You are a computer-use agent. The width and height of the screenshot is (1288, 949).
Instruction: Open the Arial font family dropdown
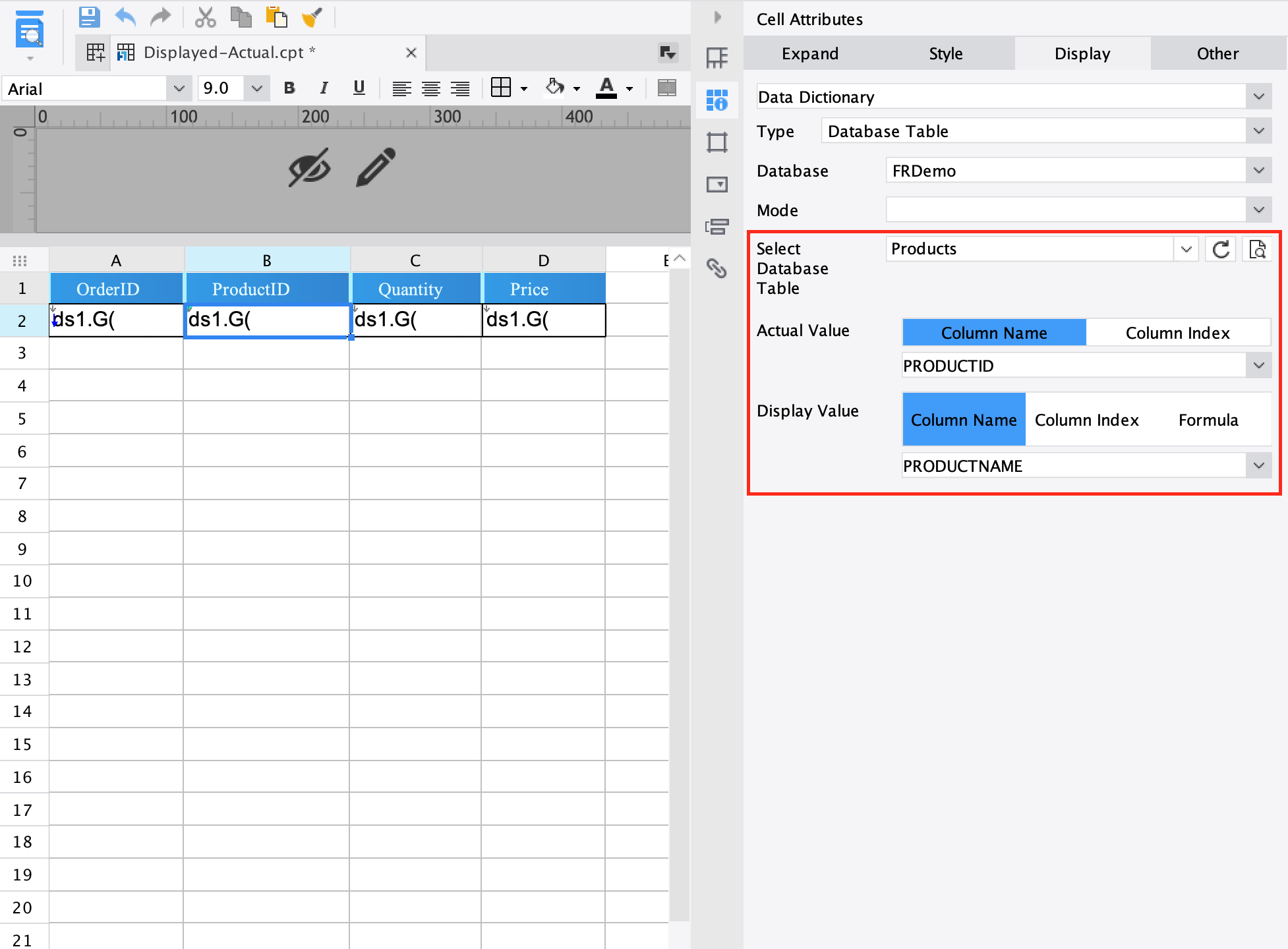point(179,88)
